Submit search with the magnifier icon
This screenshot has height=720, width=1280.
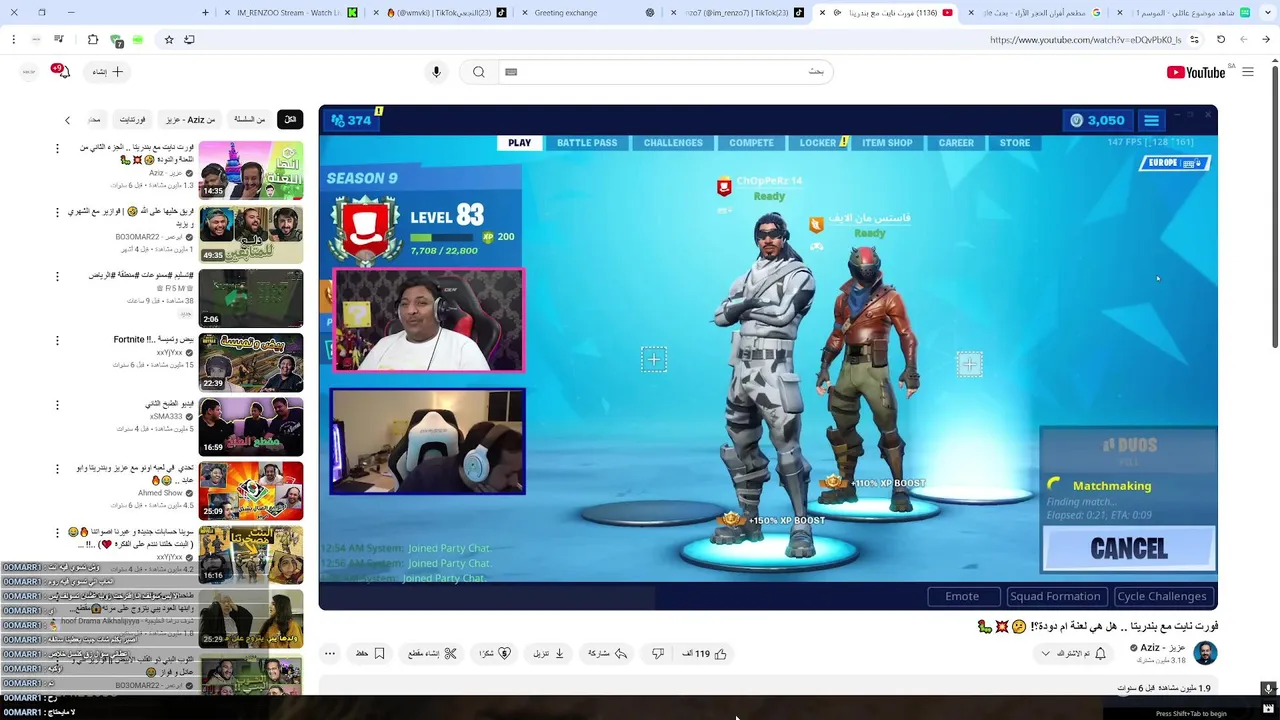click(x=479, y=72)
